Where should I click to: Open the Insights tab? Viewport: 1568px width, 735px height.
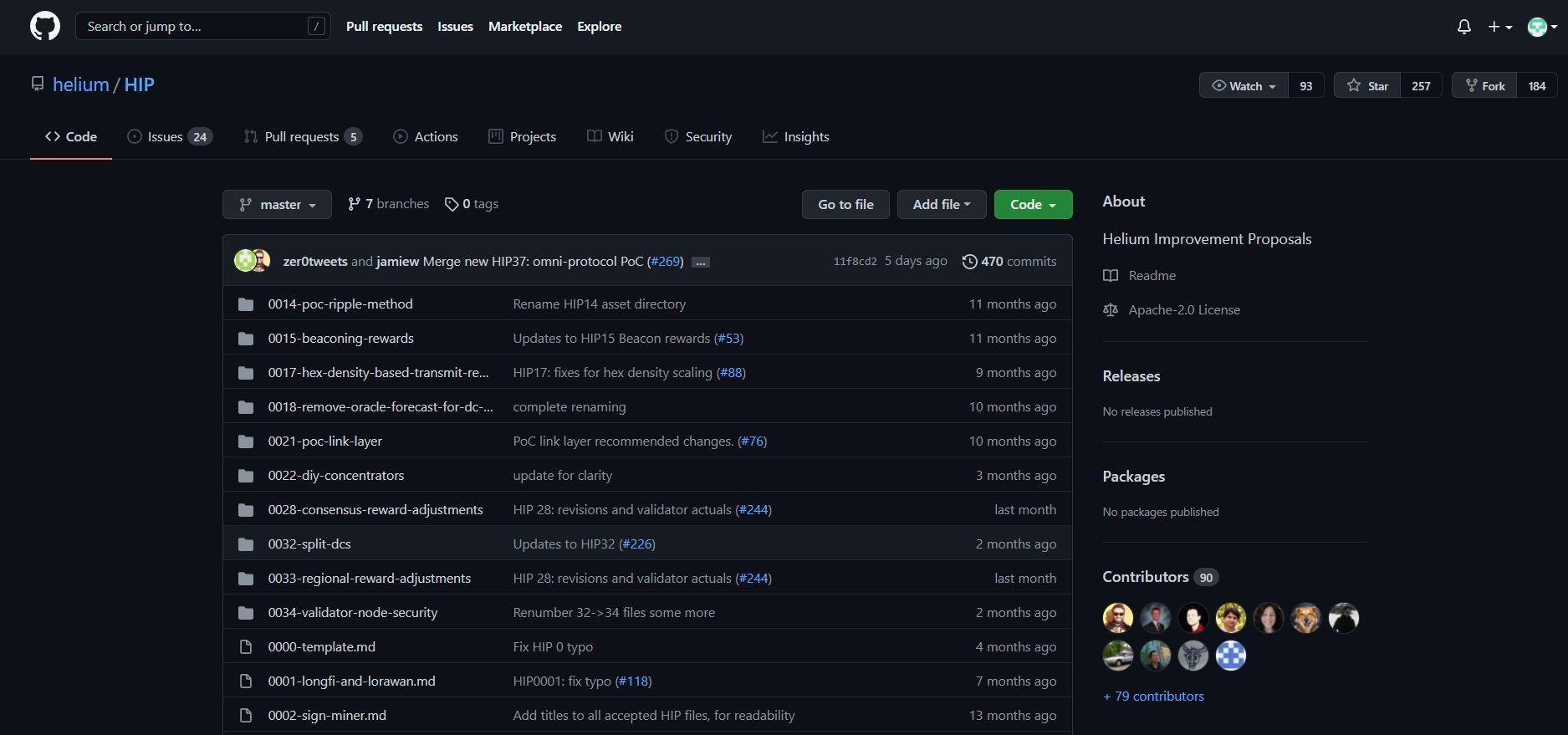point(795,136)
